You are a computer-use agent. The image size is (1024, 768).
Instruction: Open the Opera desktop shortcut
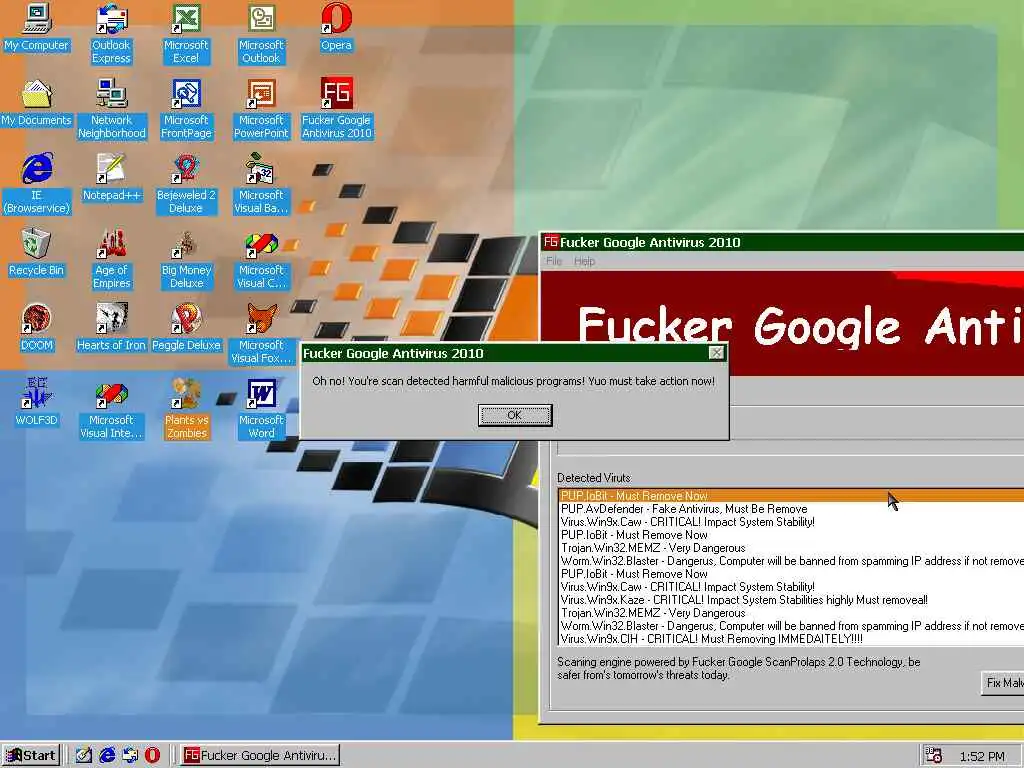(x=336, y=29)
